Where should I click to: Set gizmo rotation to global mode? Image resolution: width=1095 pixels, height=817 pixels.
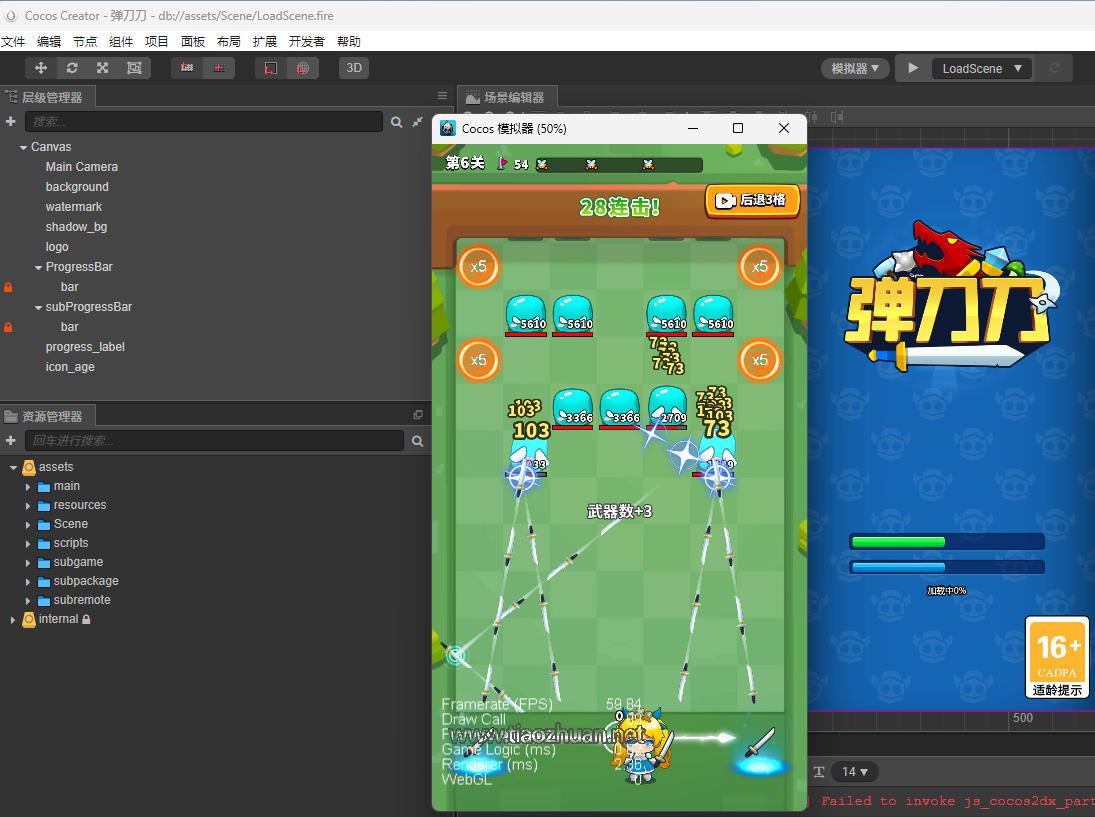302,68
